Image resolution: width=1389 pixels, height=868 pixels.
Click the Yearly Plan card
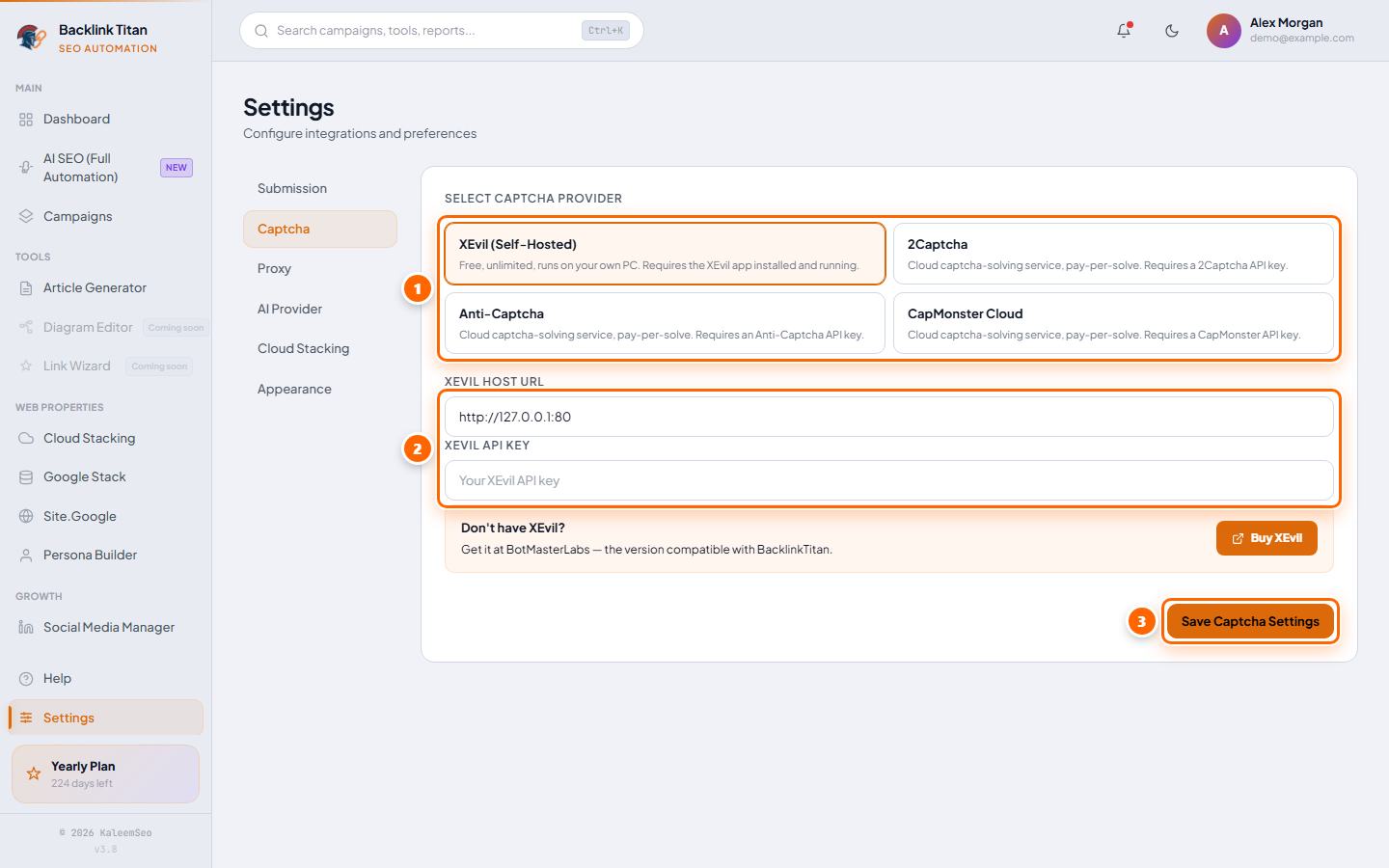(106, 773)
